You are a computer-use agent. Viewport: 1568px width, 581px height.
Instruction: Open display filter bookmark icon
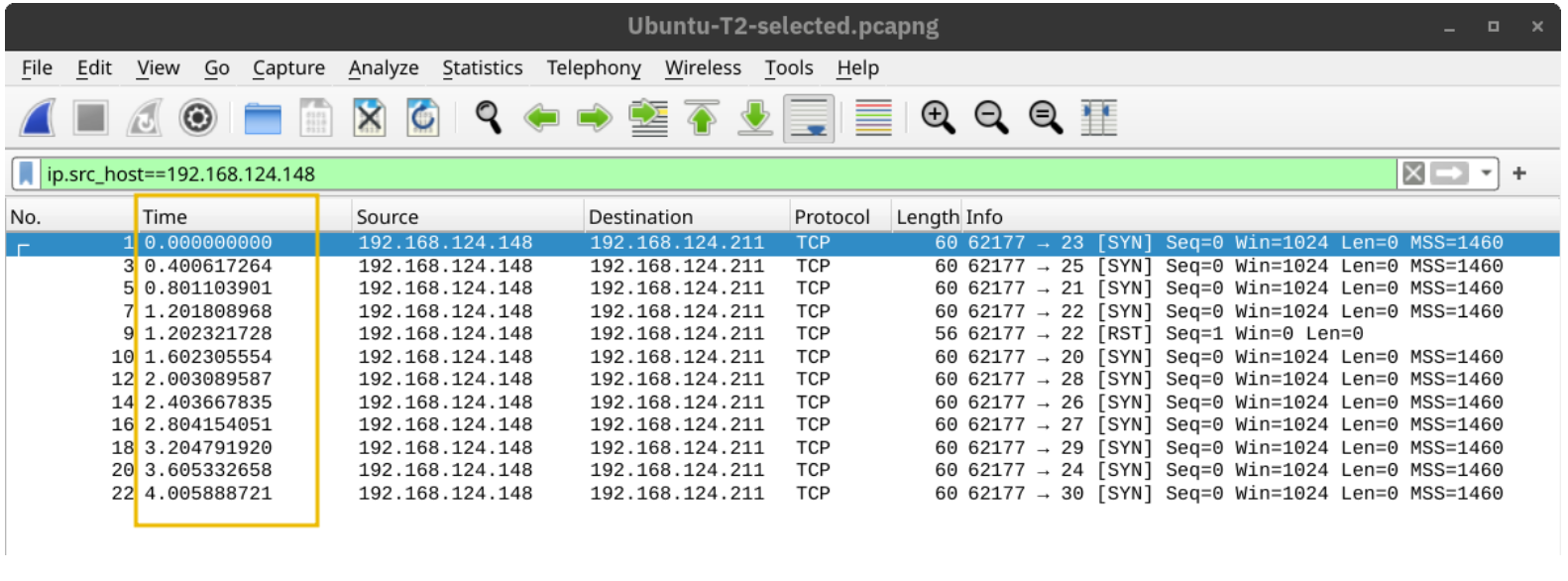point(26,174)
